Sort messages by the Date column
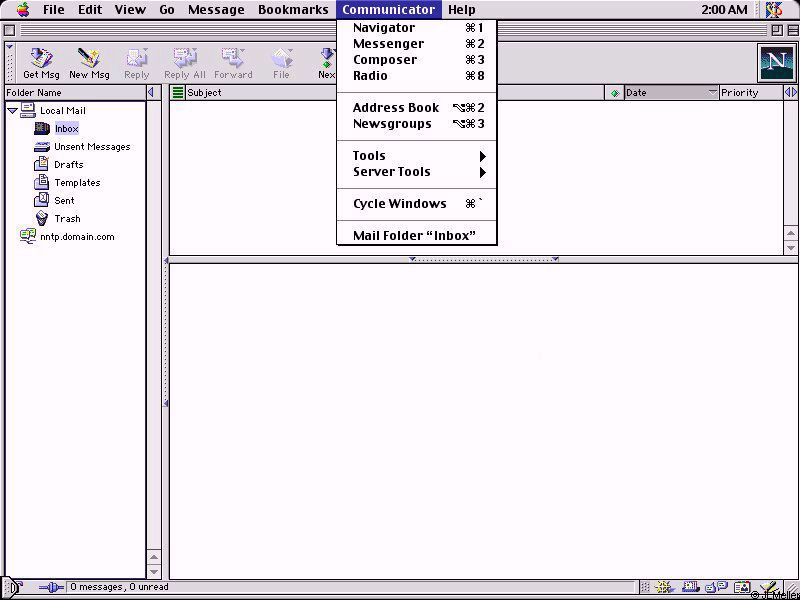Screen dimensions: 800x600 (x=664, y=93)
